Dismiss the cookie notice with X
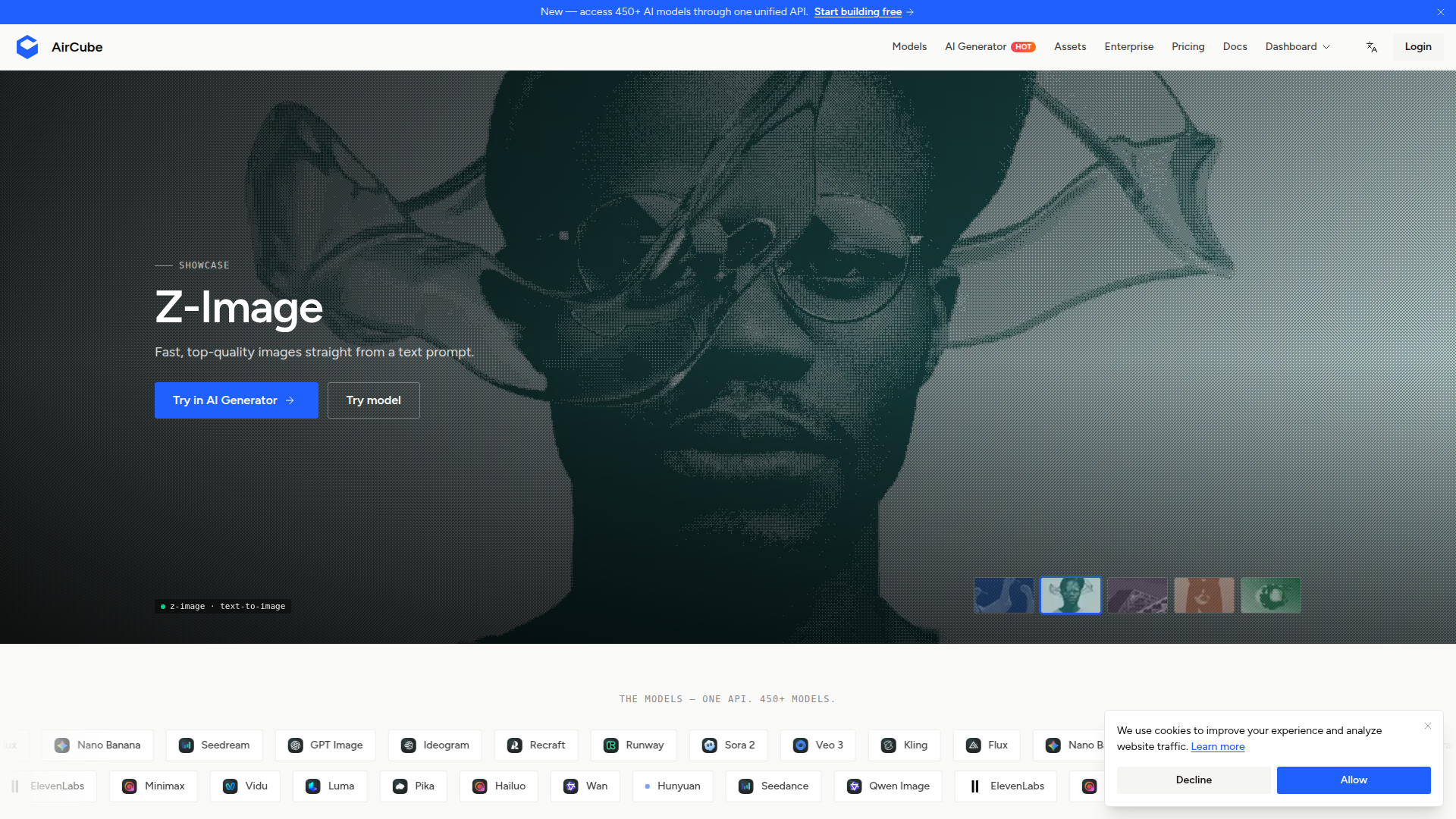This screenshot has height=819, width=1456. pos(1428,726)
